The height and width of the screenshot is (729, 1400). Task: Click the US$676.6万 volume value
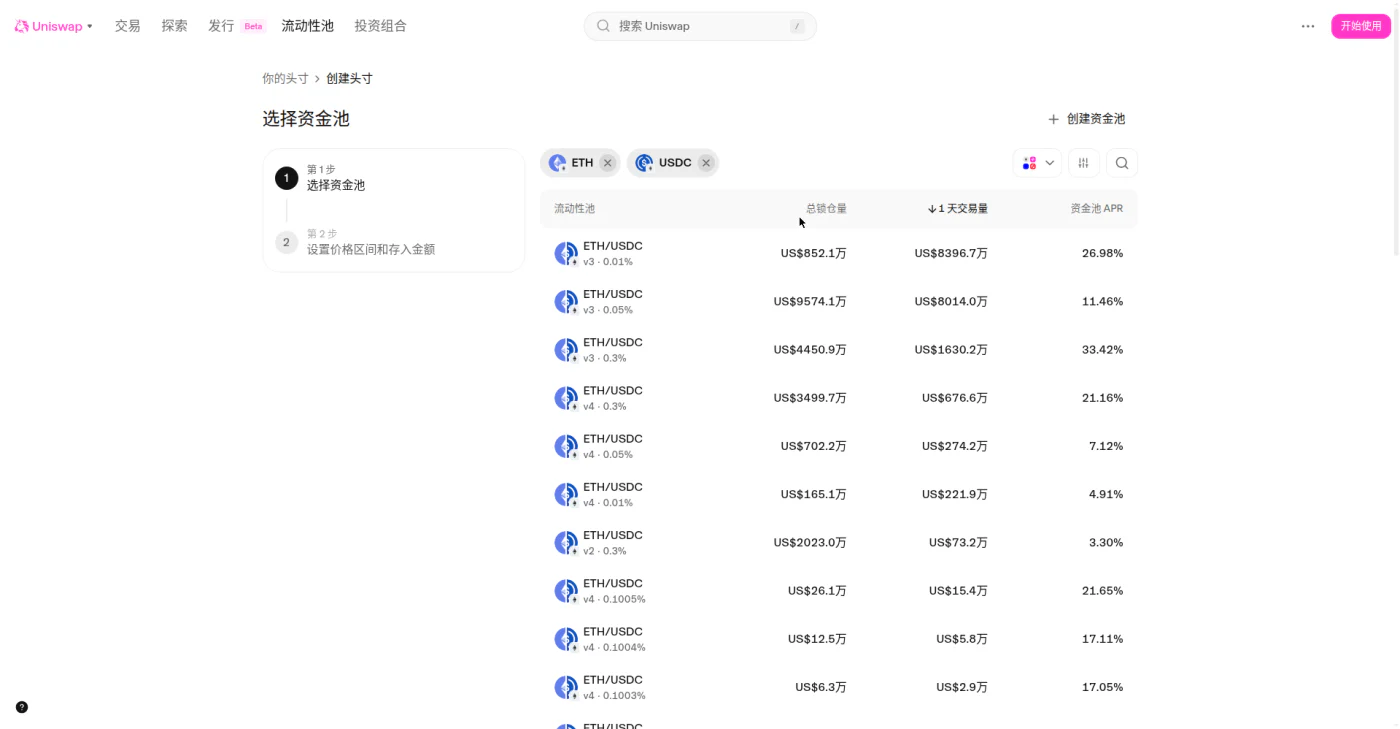955,398
